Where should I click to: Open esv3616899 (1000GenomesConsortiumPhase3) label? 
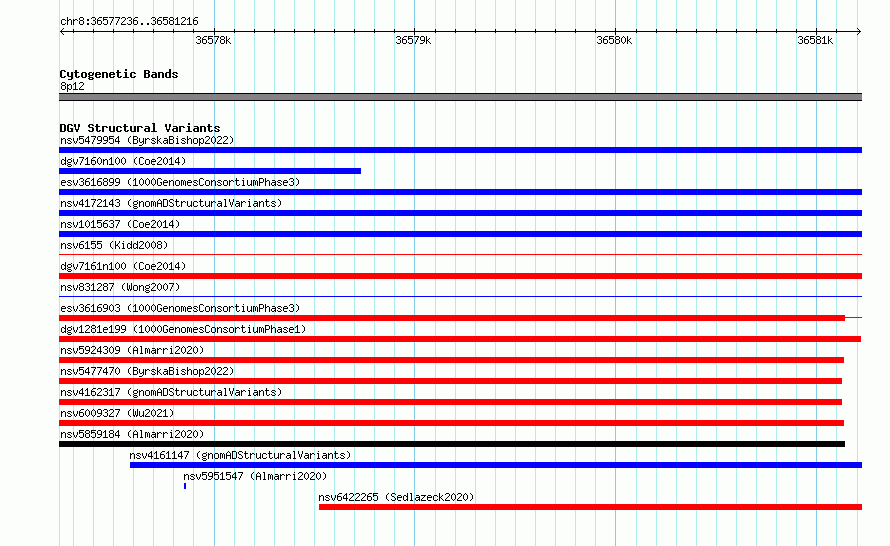[180, 182]
